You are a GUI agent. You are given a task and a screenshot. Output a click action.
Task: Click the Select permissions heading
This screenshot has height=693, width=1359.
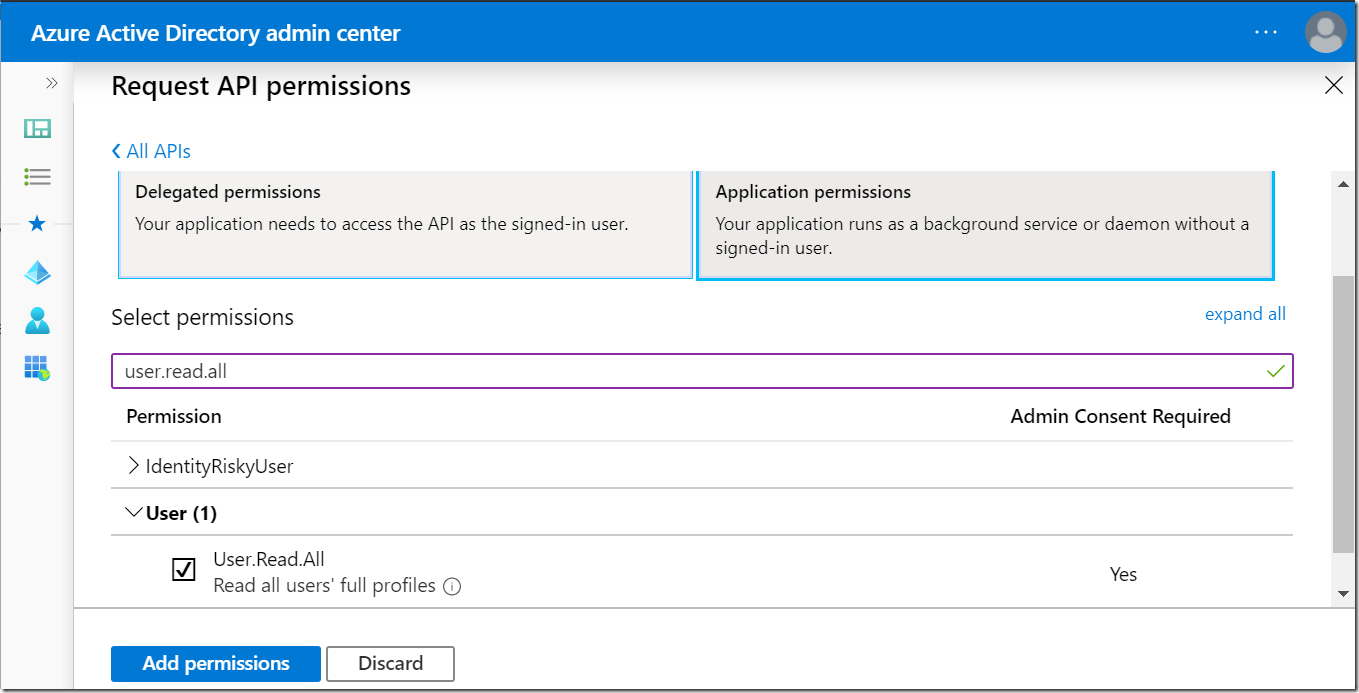click(203, 318)
